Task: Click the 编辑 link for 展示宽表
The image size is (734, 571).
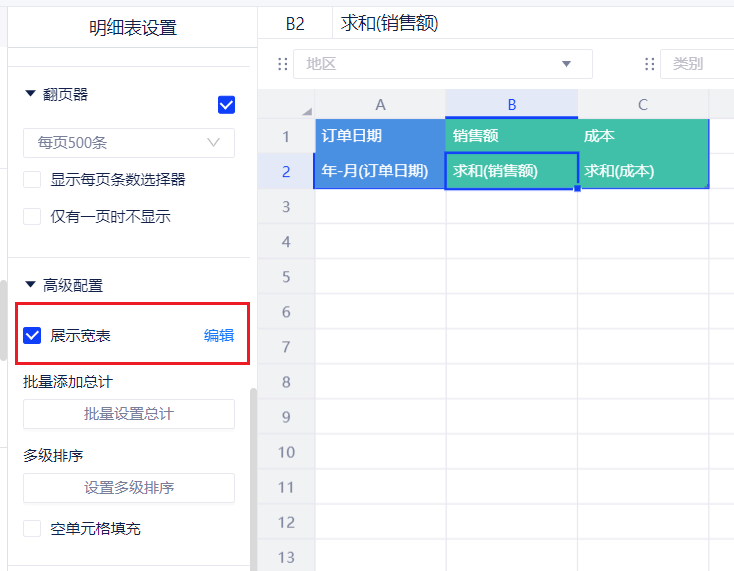Action: pos(219,336)
